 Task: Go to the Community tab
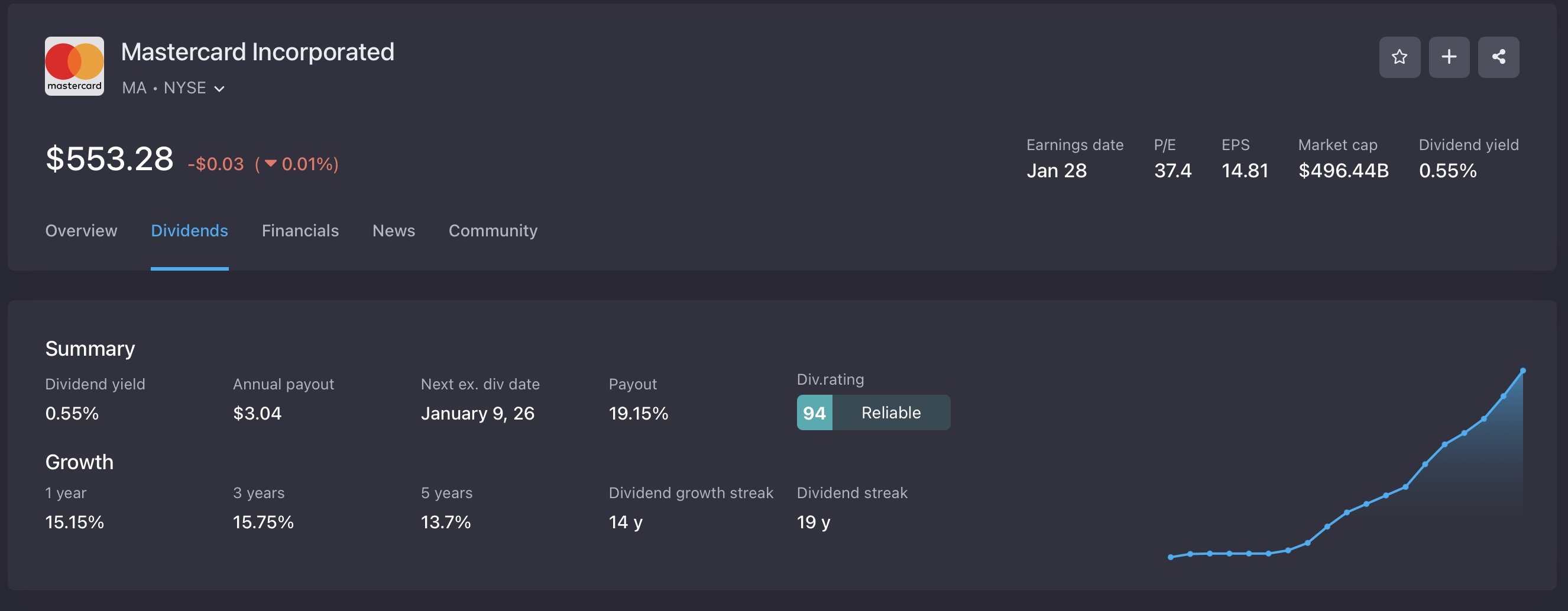coord(493,230)
